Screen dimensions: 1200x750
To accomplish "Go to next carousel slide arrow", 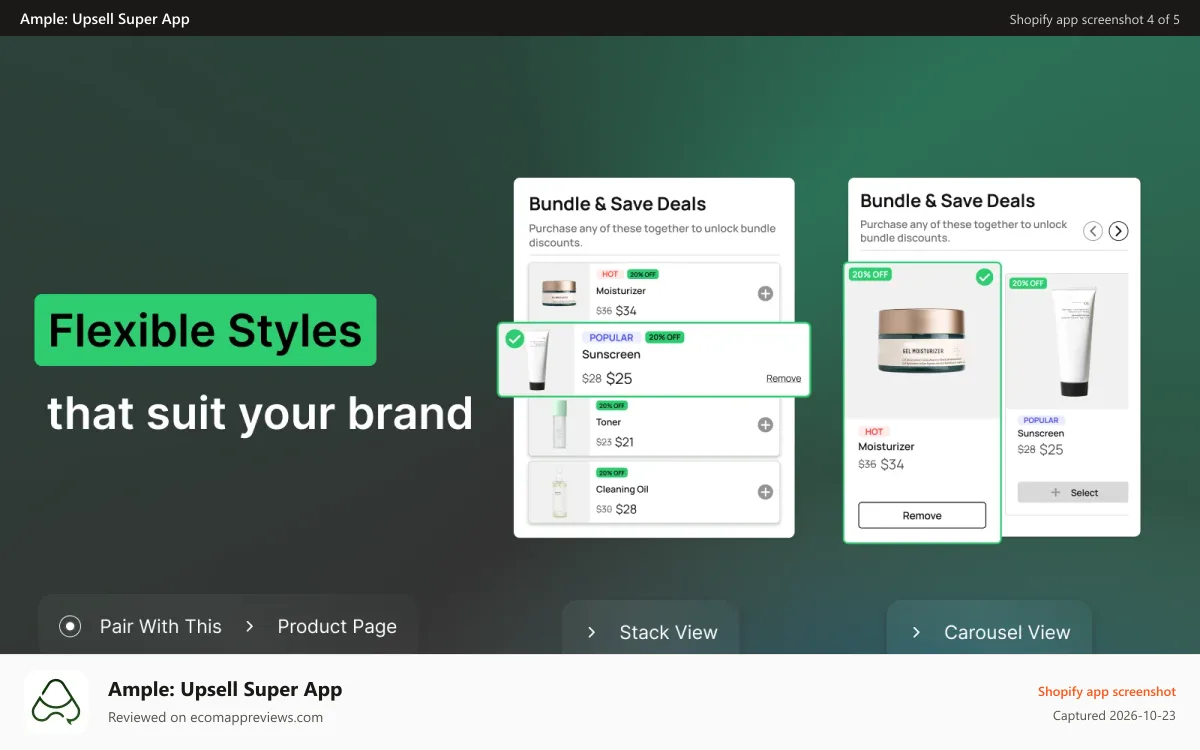I will coord(1119,231).
